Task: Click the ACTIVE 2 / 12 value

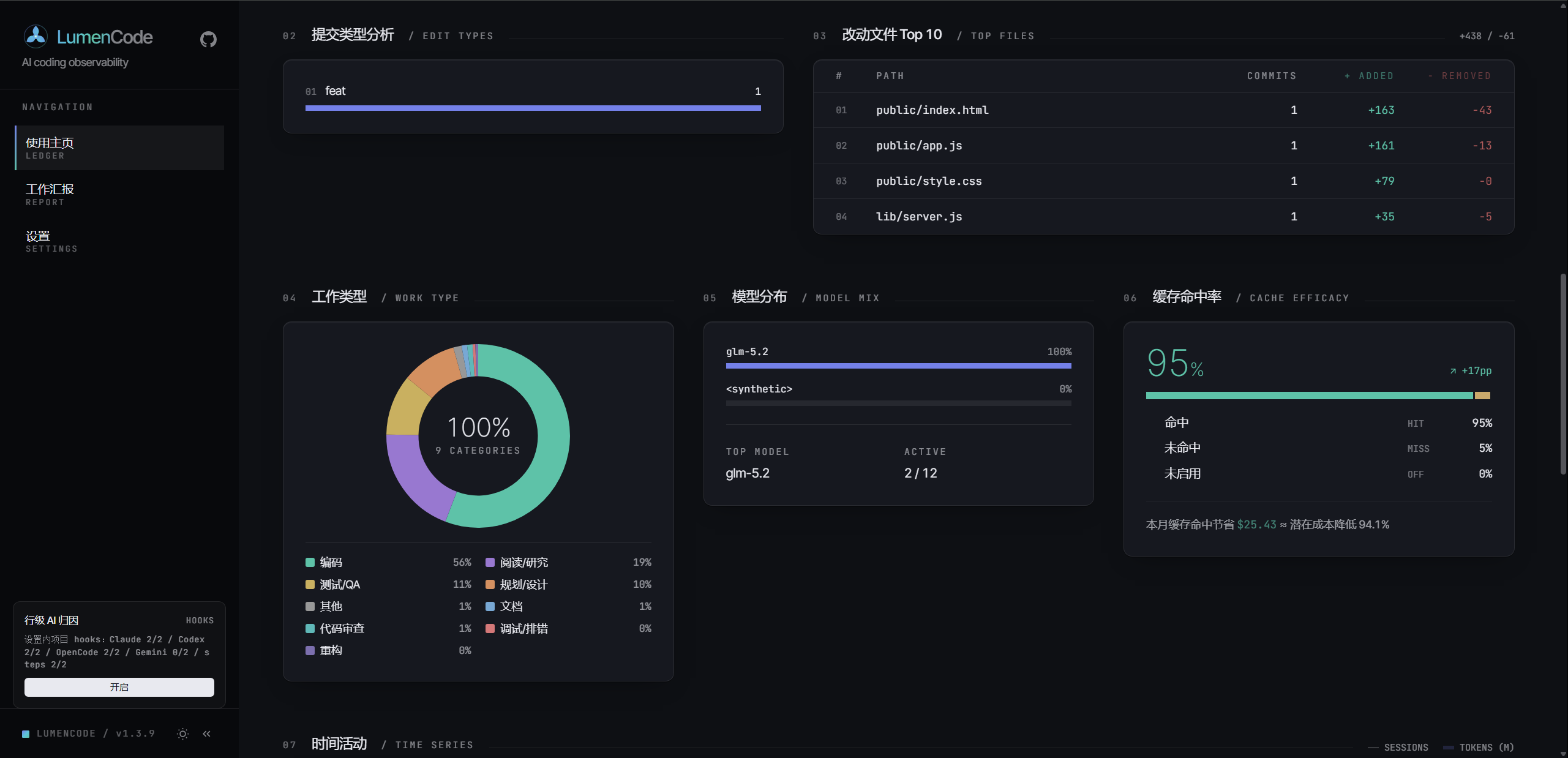Action: 920,473
